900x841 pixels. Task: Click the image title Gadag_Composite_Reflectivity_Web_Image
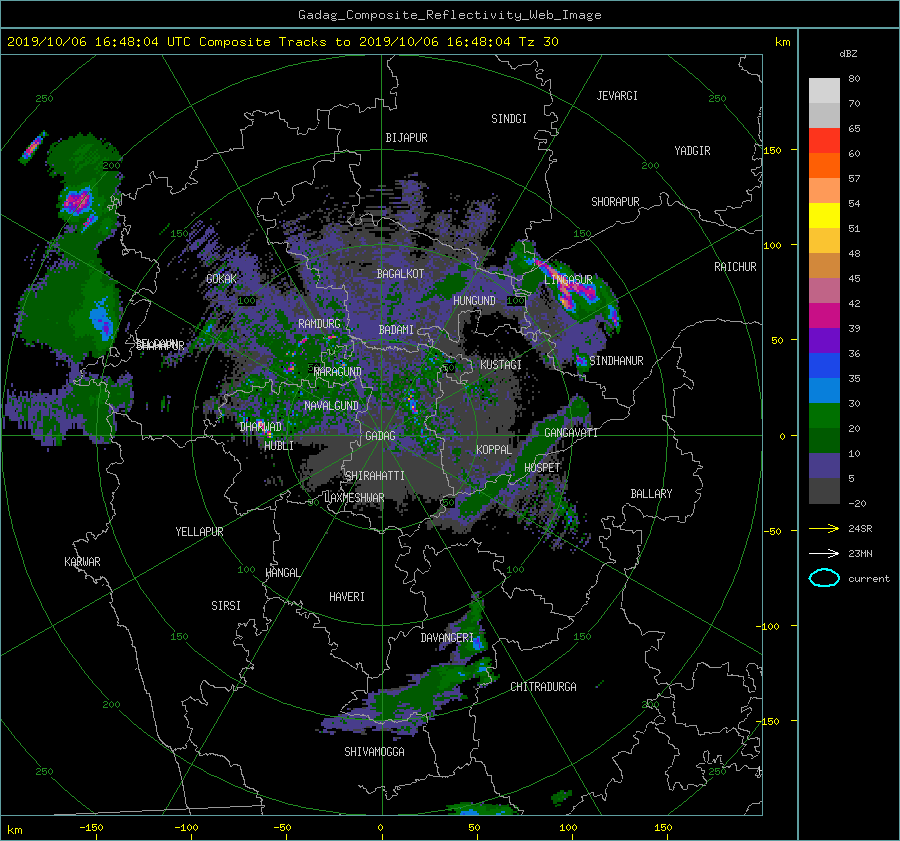(449, 15)
